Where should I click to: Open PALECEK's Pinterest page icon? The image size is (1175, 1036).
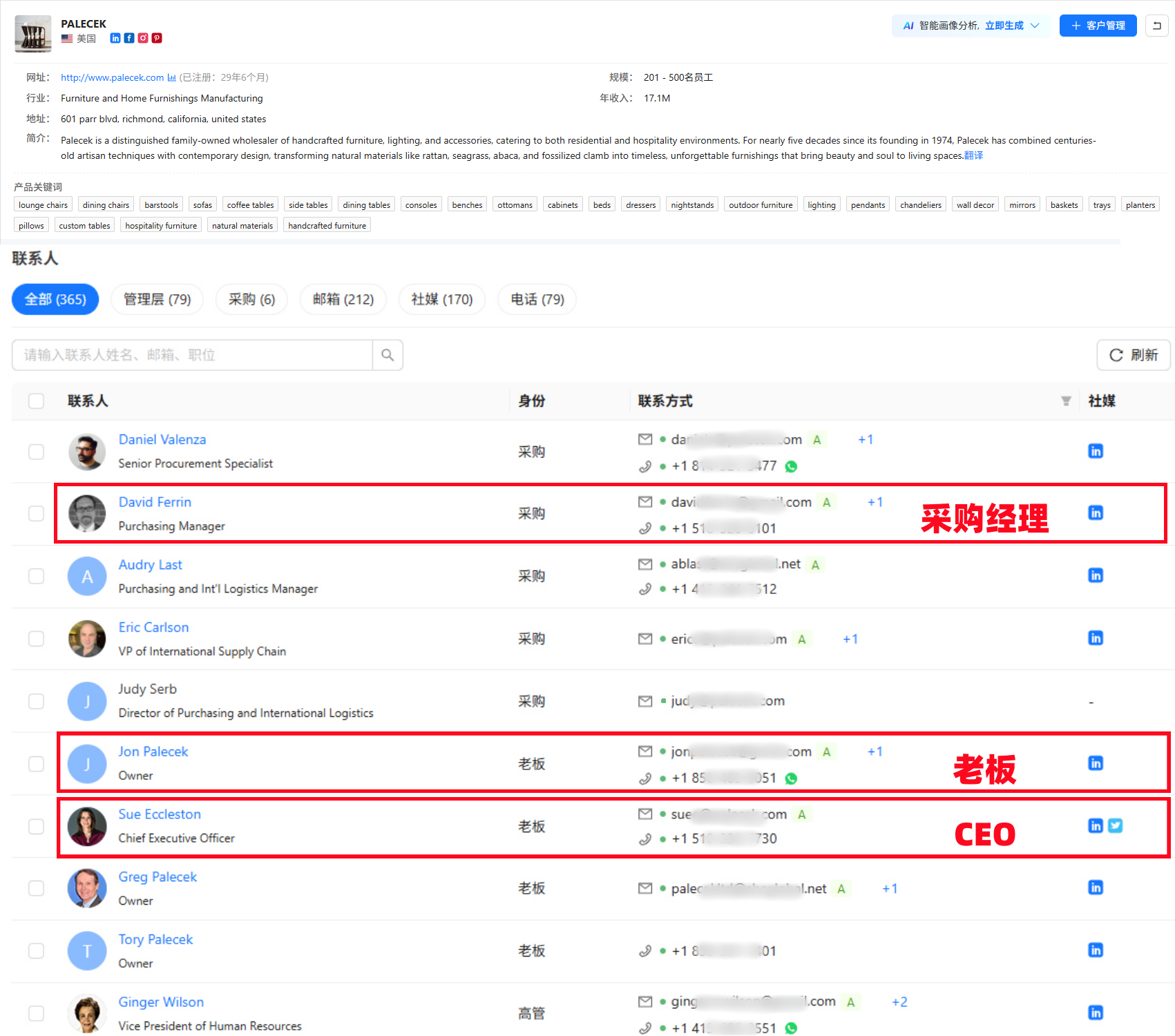(x=157, y=38)
